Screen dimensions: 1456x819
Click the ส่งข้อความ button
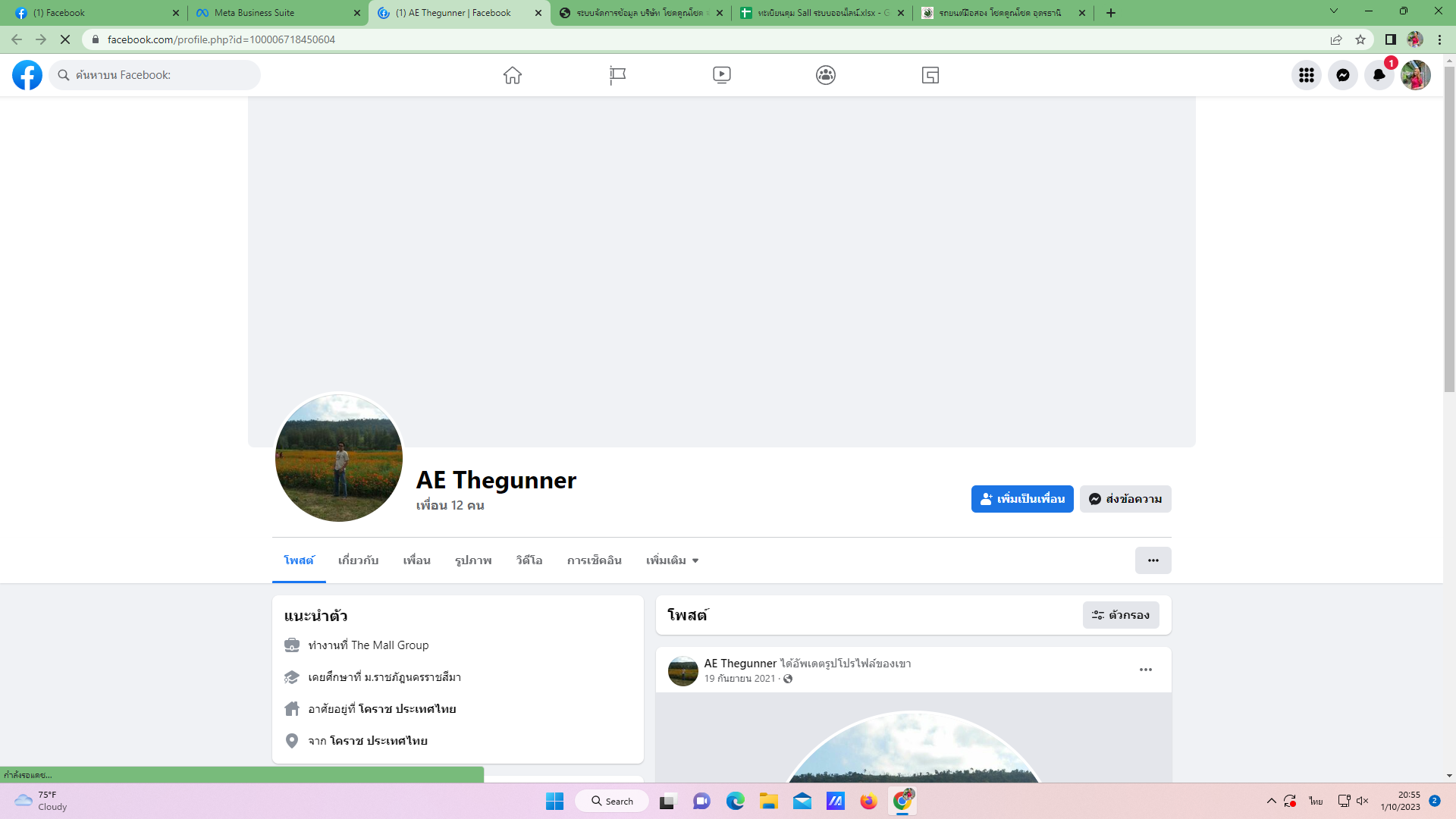[1125, 499]
